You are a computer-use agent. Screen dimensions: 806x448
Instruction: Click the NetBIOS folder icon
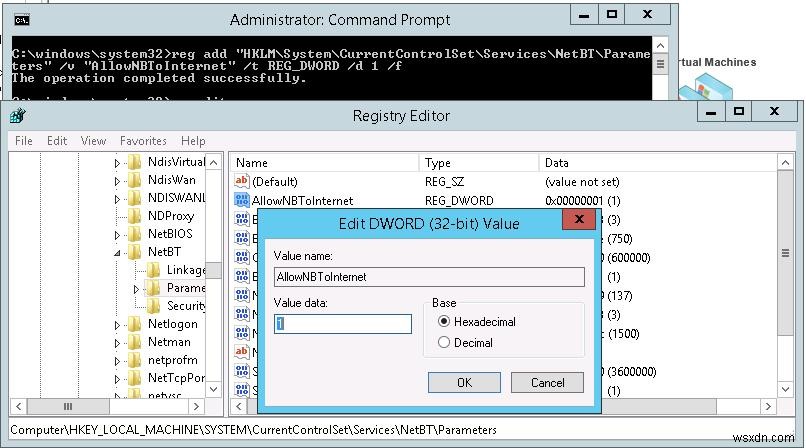tap(135, 234)
